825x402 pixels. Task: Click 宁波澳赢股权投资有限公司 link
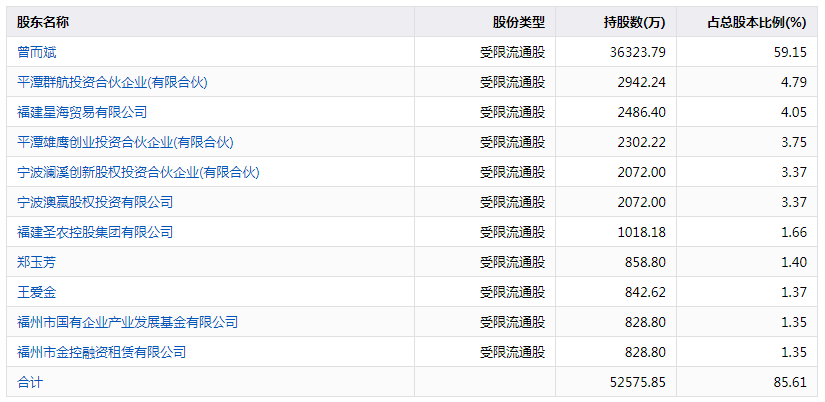(95, 202)
